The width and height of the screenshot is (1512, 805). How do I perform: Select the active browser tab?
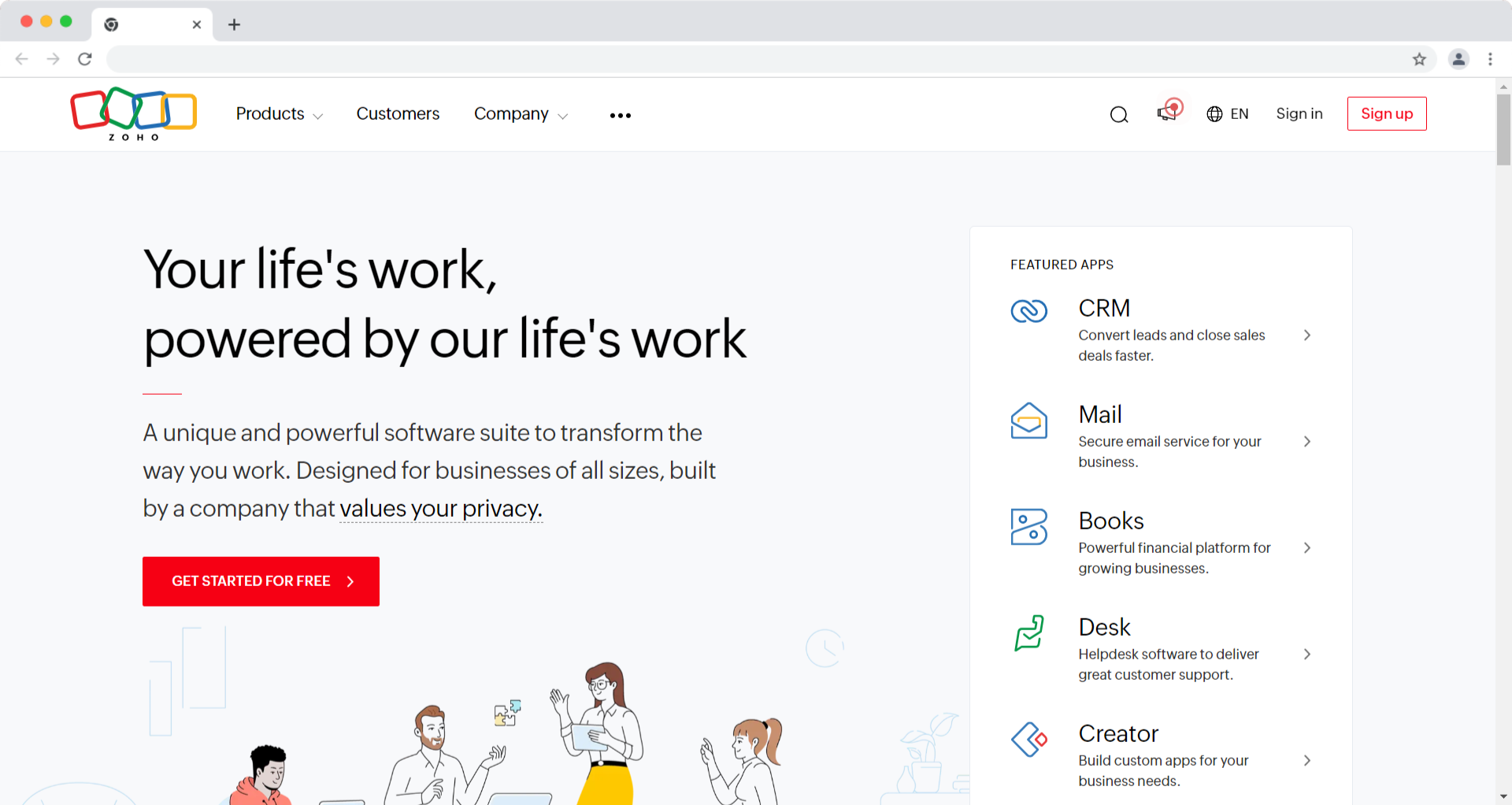tap(152, 24)
